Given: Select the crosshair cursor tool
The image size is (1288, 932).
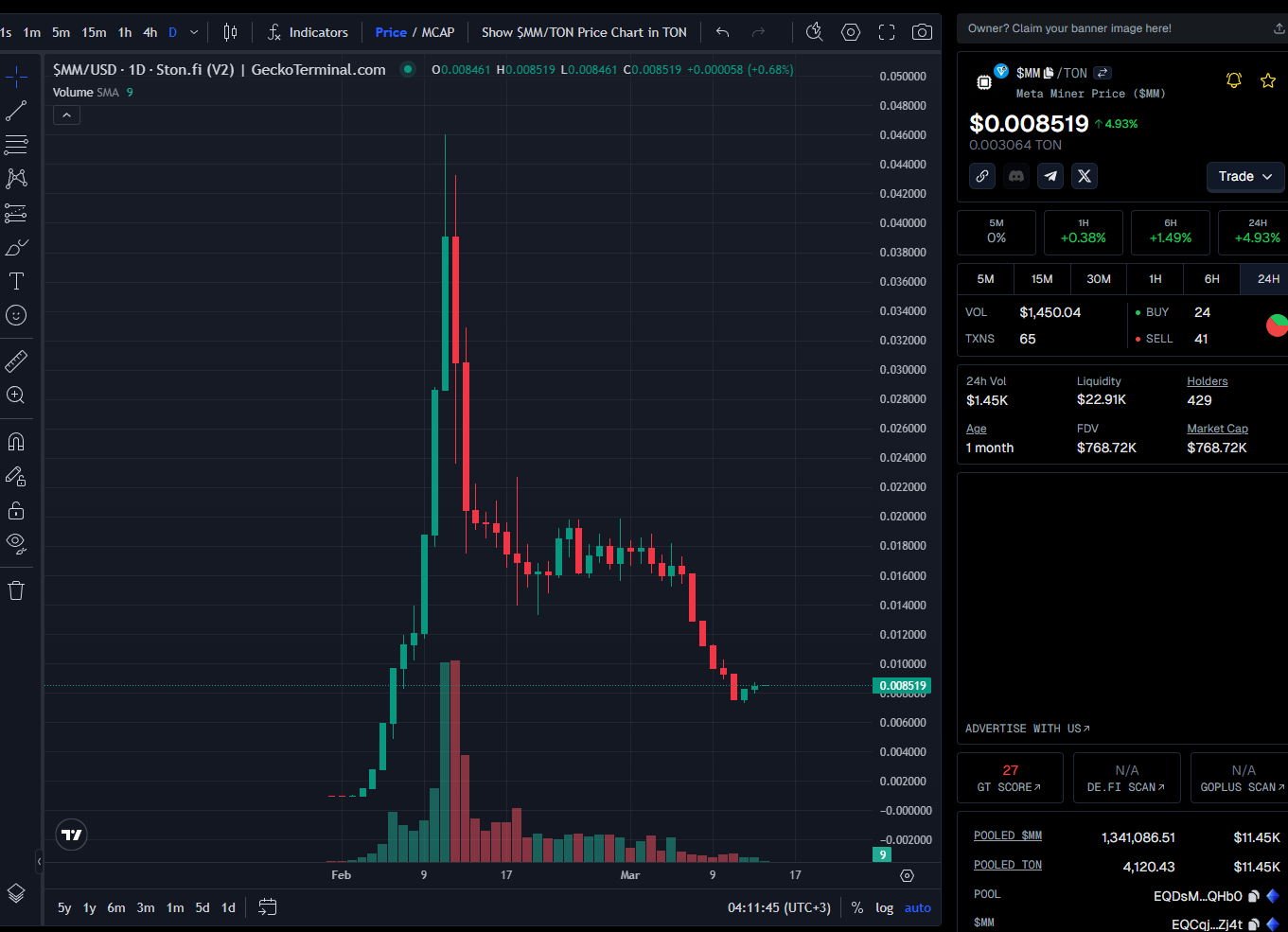Looking at the screenshot, I should (16, 77).
